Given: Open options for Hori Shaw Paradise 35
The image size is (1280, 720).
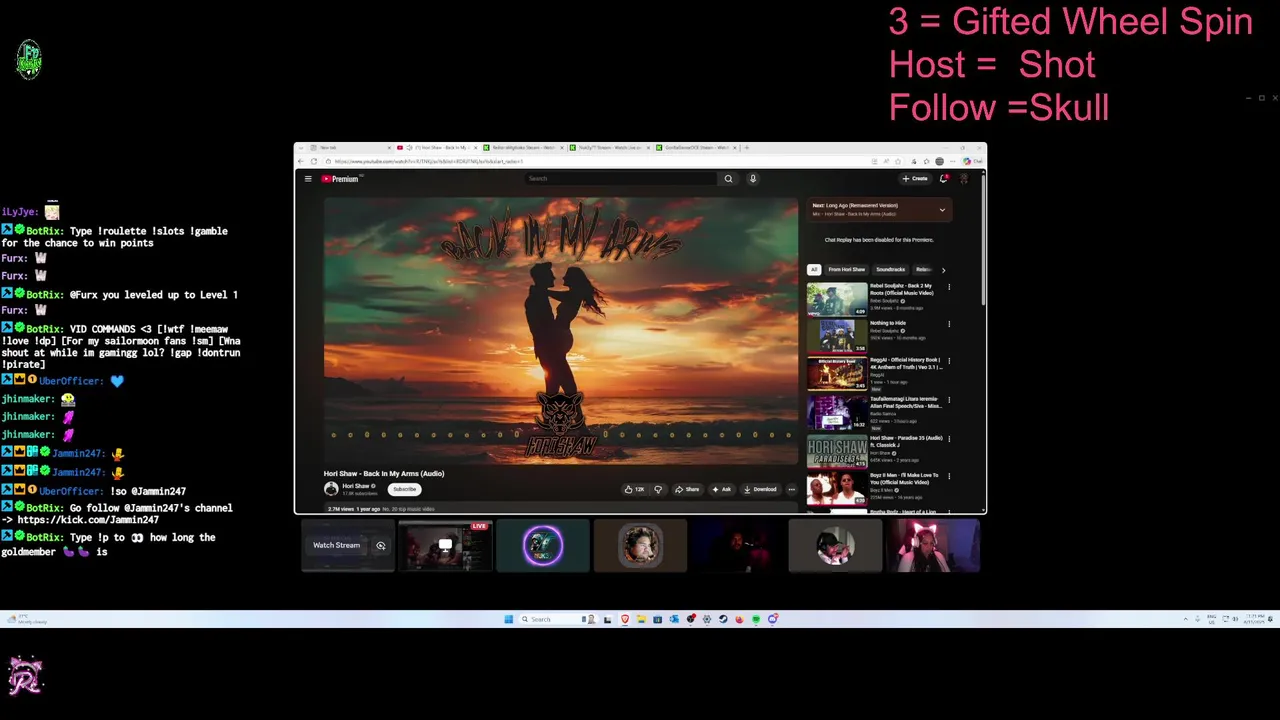Looking at the screenshot, I should pos(949,439).
